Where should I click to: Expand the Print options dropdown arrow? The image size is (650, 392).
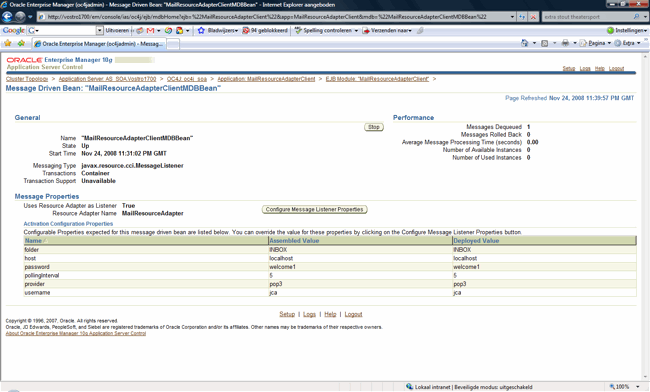(x=575, y=43)
